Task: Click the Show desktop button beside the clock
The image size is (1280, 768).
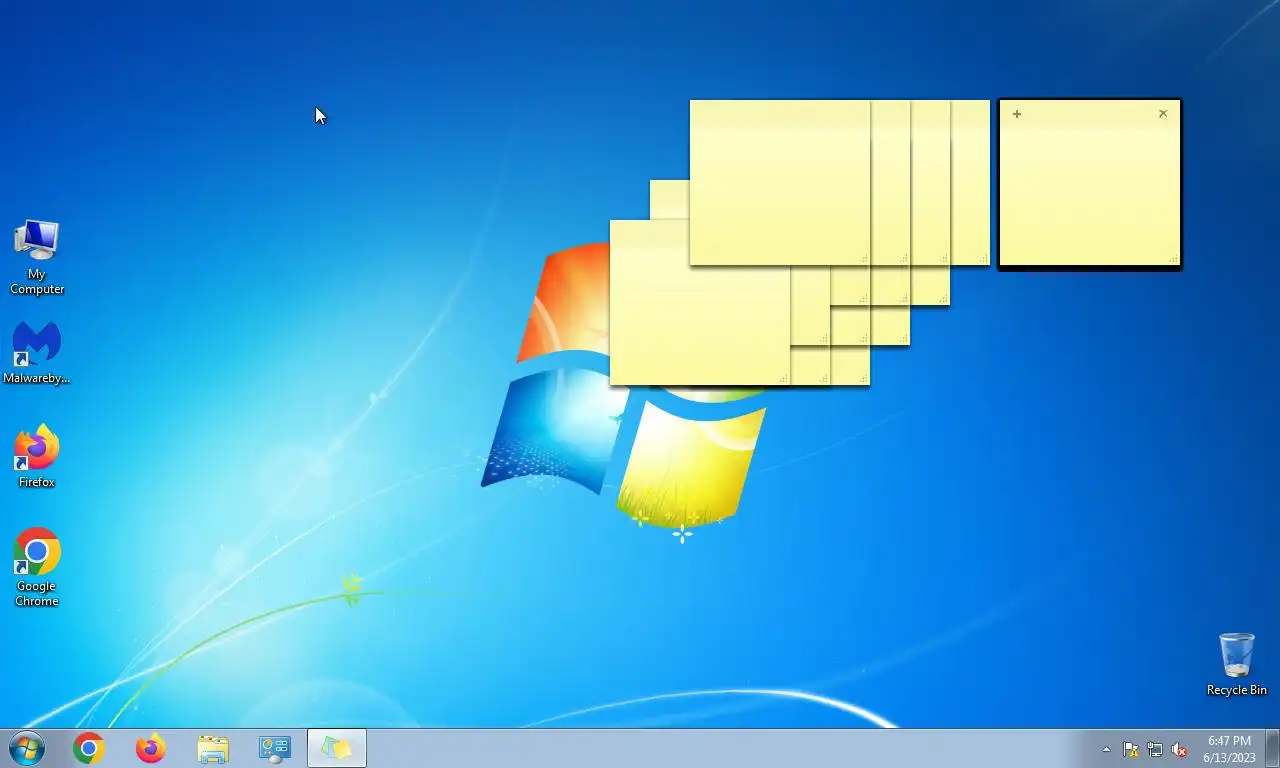Action: (x=1272, y=748)
